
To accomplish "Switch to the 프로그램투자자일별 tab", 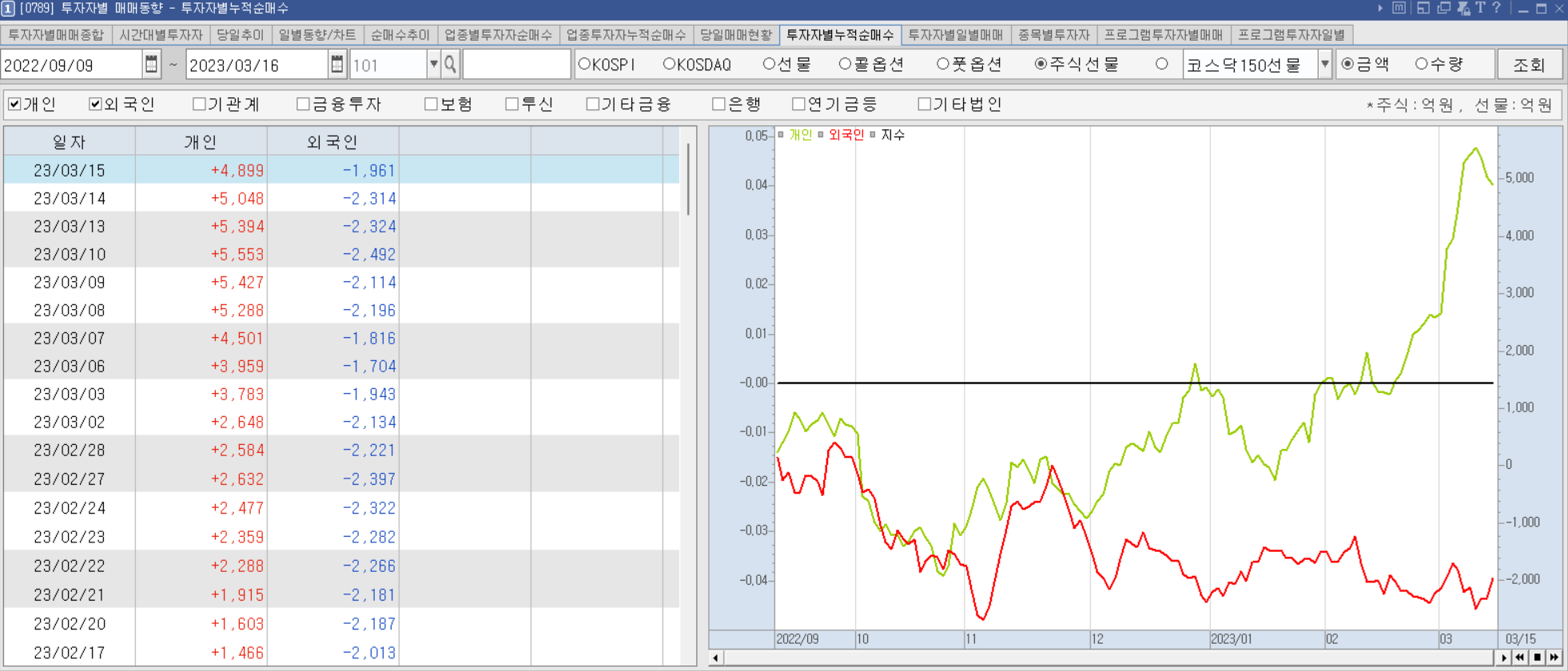I will 1291,35.
